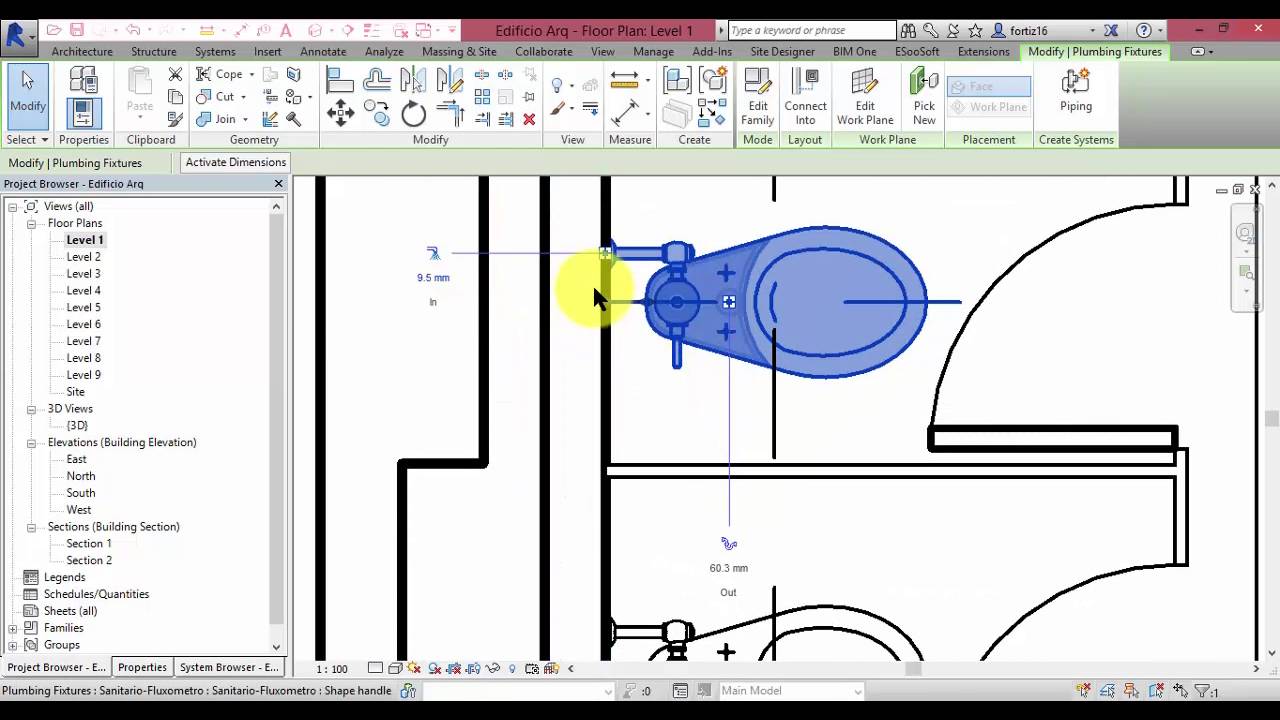Switch to the Annotate tab
This screenshot has height=720, width=1280.
323,51
